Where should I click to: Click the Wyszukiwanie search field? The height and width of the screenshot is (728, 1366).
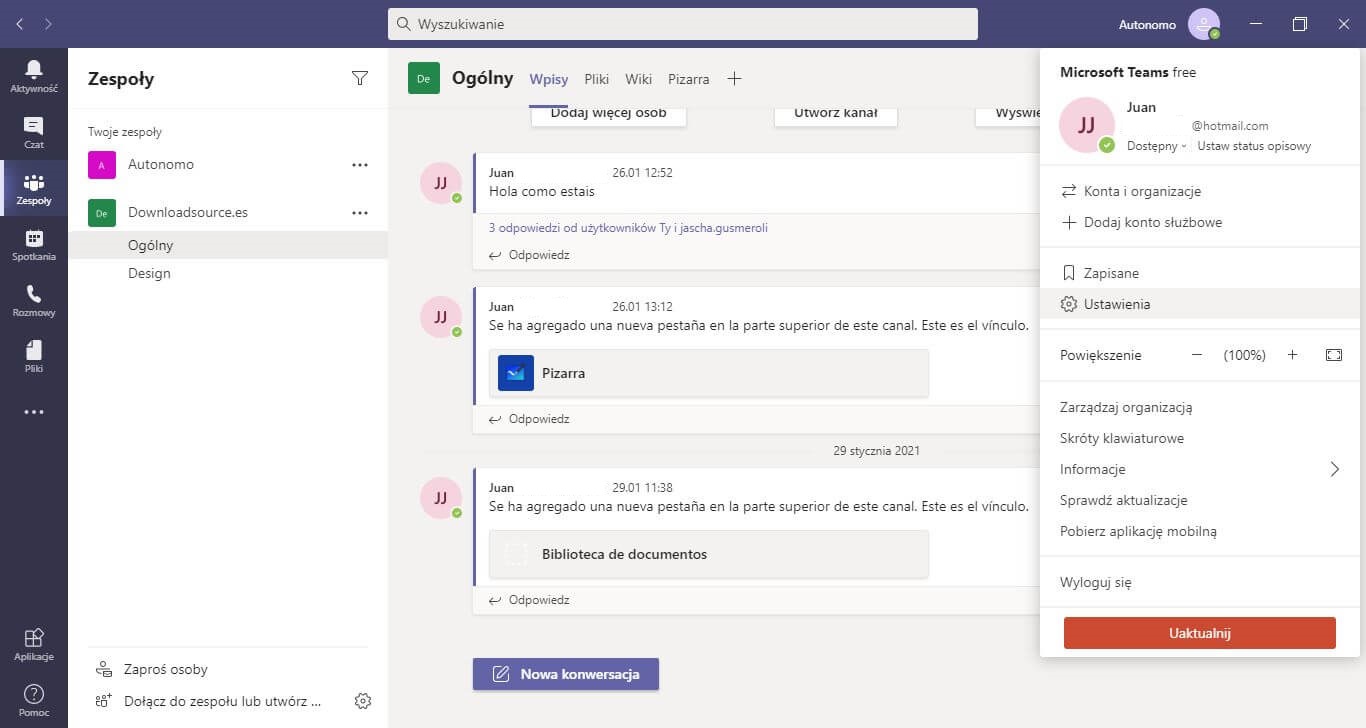coord(683,24)
